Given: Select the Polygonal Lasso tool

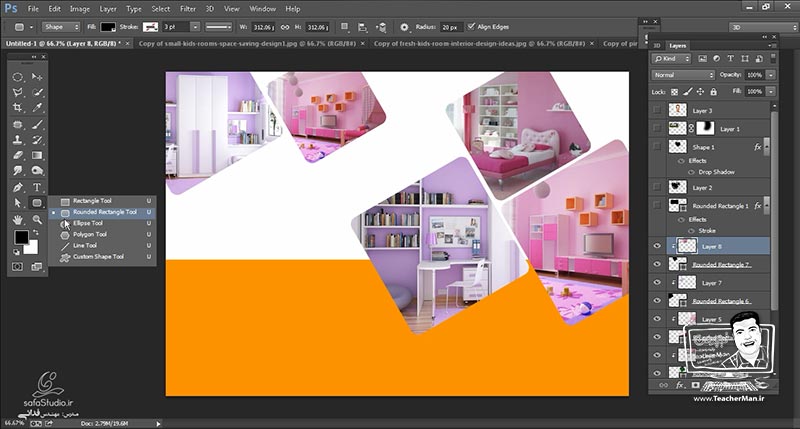Looking at the screenshot, I should click(18, 92).
